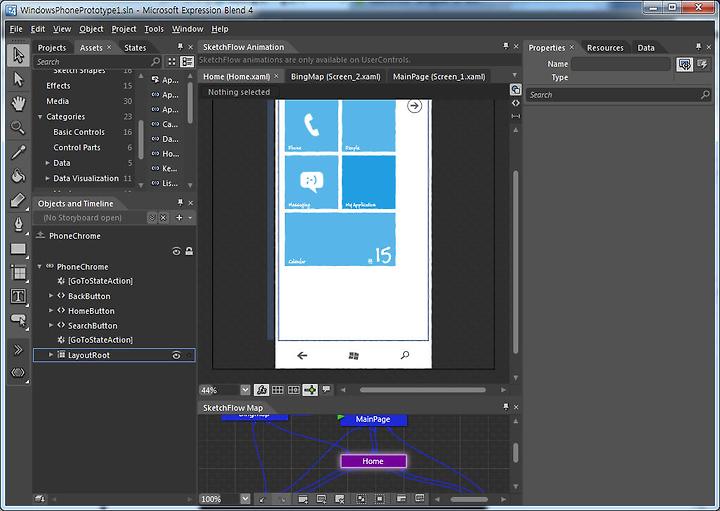Expand the Data Visualization category
The height and width of the screenshot is (511, 720).
47,178
